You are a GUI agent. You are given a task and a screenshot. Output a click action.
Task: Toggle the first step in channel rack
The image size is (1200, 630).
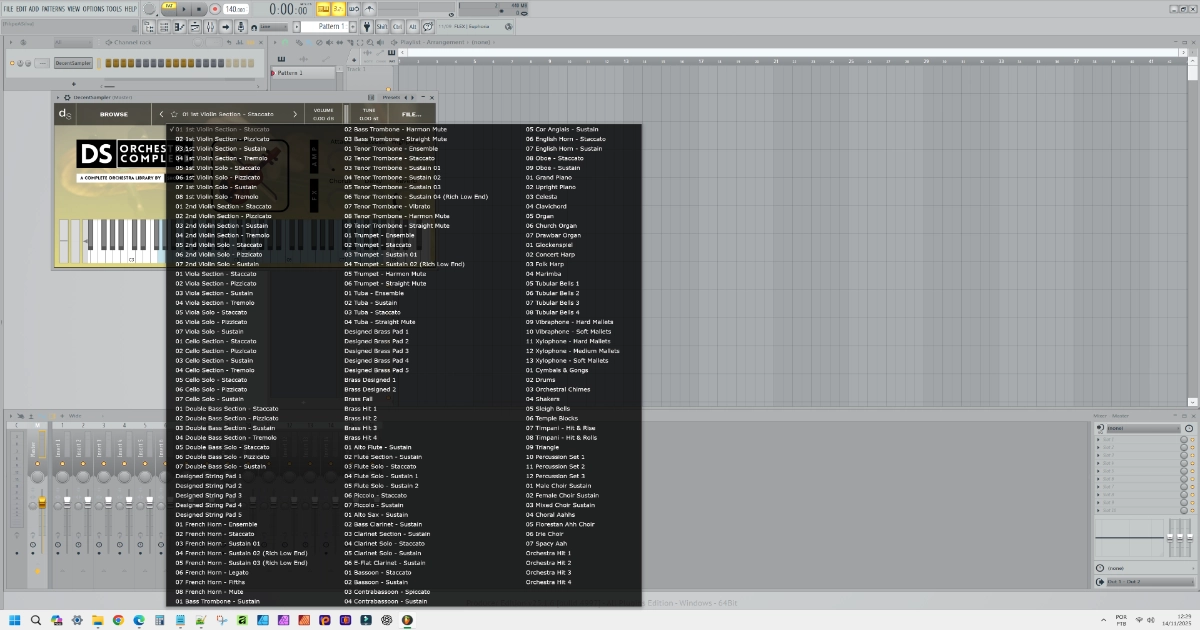coord(107,63)
